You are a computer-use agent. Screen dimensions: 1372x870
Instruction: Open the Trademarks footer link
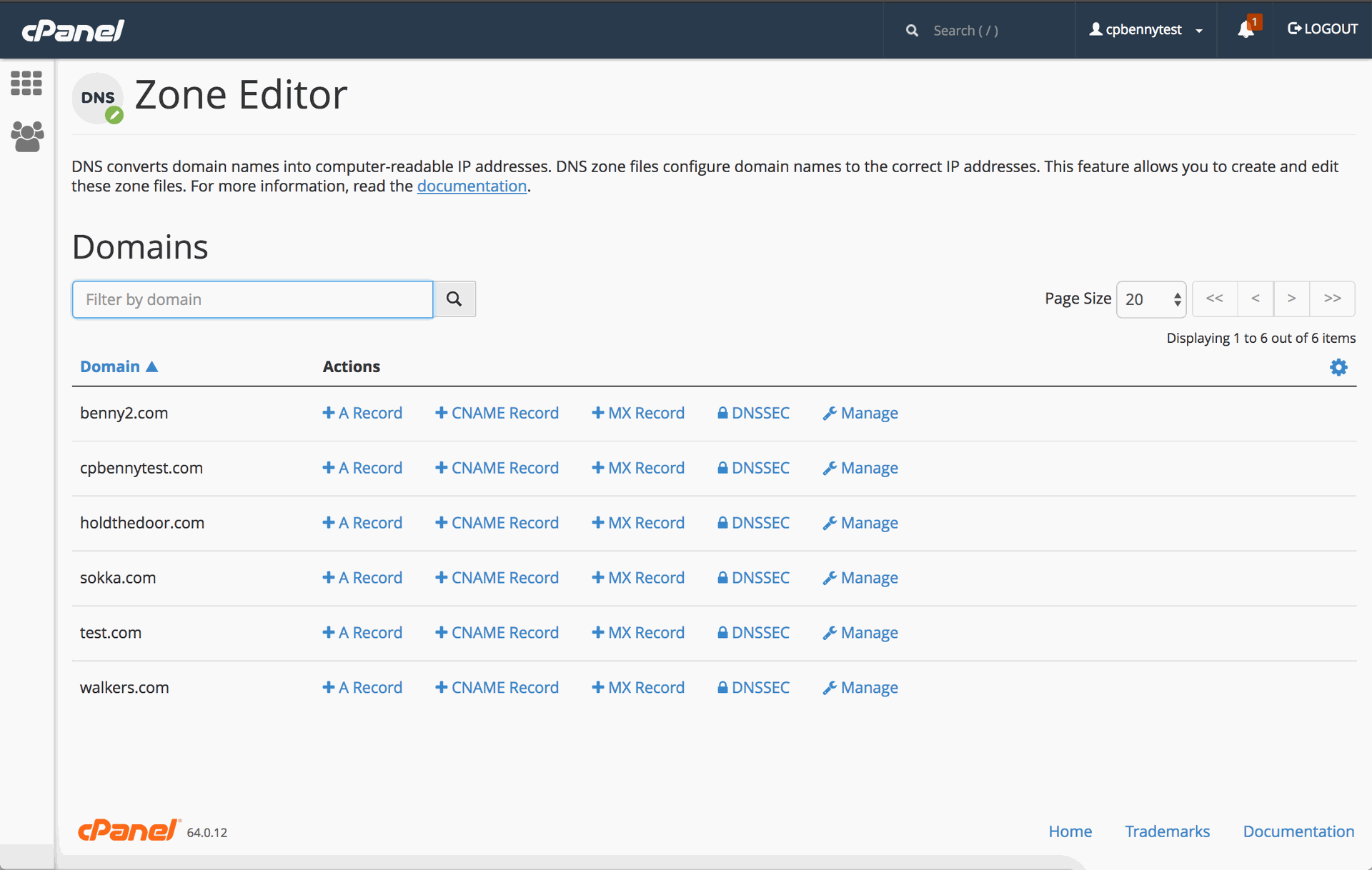1167,831
